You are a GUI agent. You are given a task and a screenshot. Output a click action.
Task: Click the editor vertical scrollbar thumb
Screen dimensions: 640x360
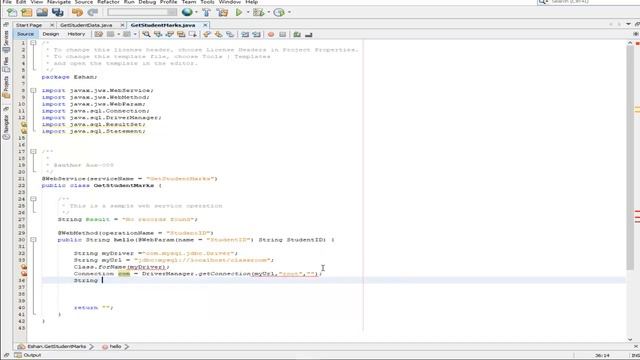pyautogui.click(x=630, y=157)
